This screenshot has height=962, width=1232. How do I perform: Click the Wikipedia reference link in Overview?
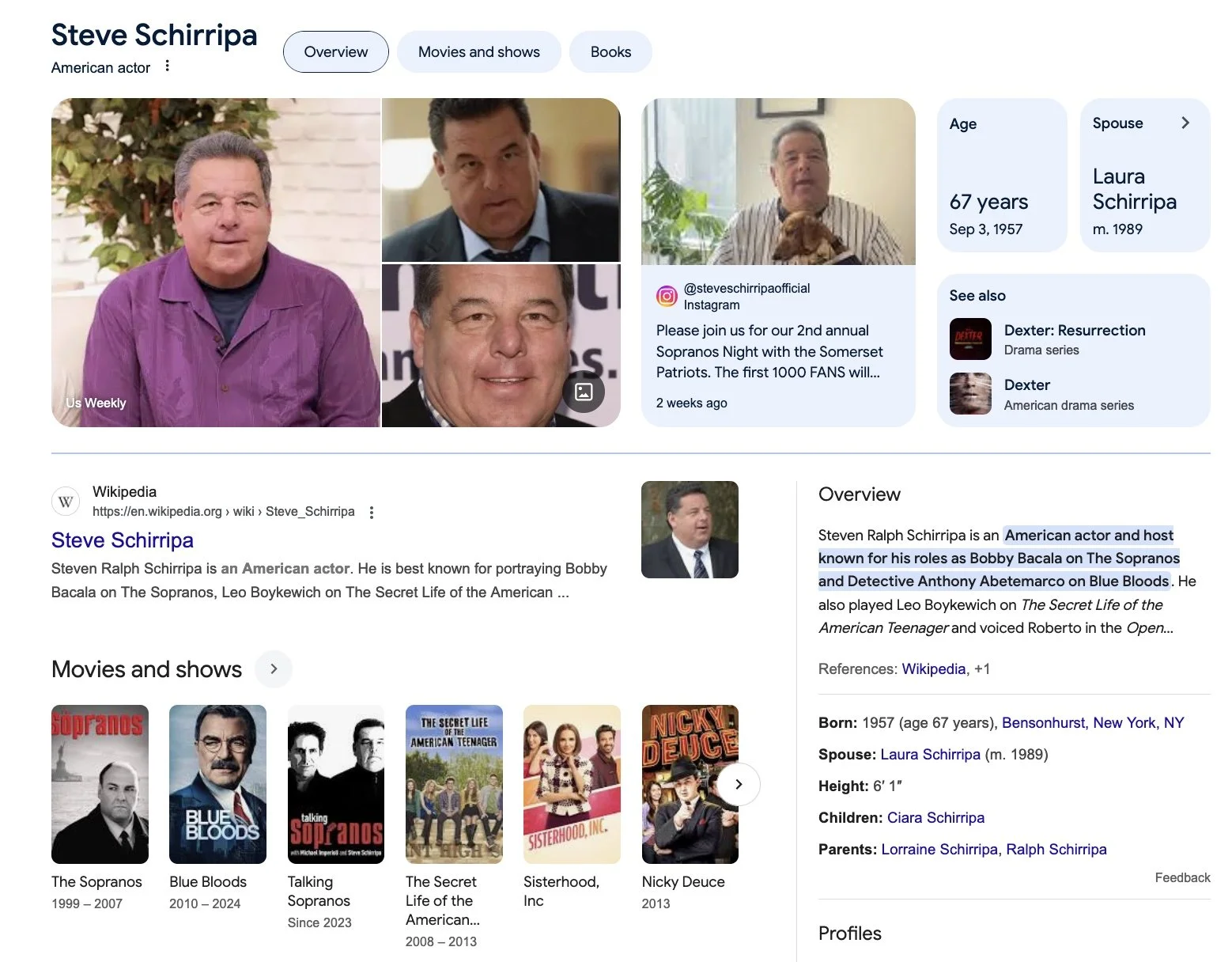pos(934,668)
